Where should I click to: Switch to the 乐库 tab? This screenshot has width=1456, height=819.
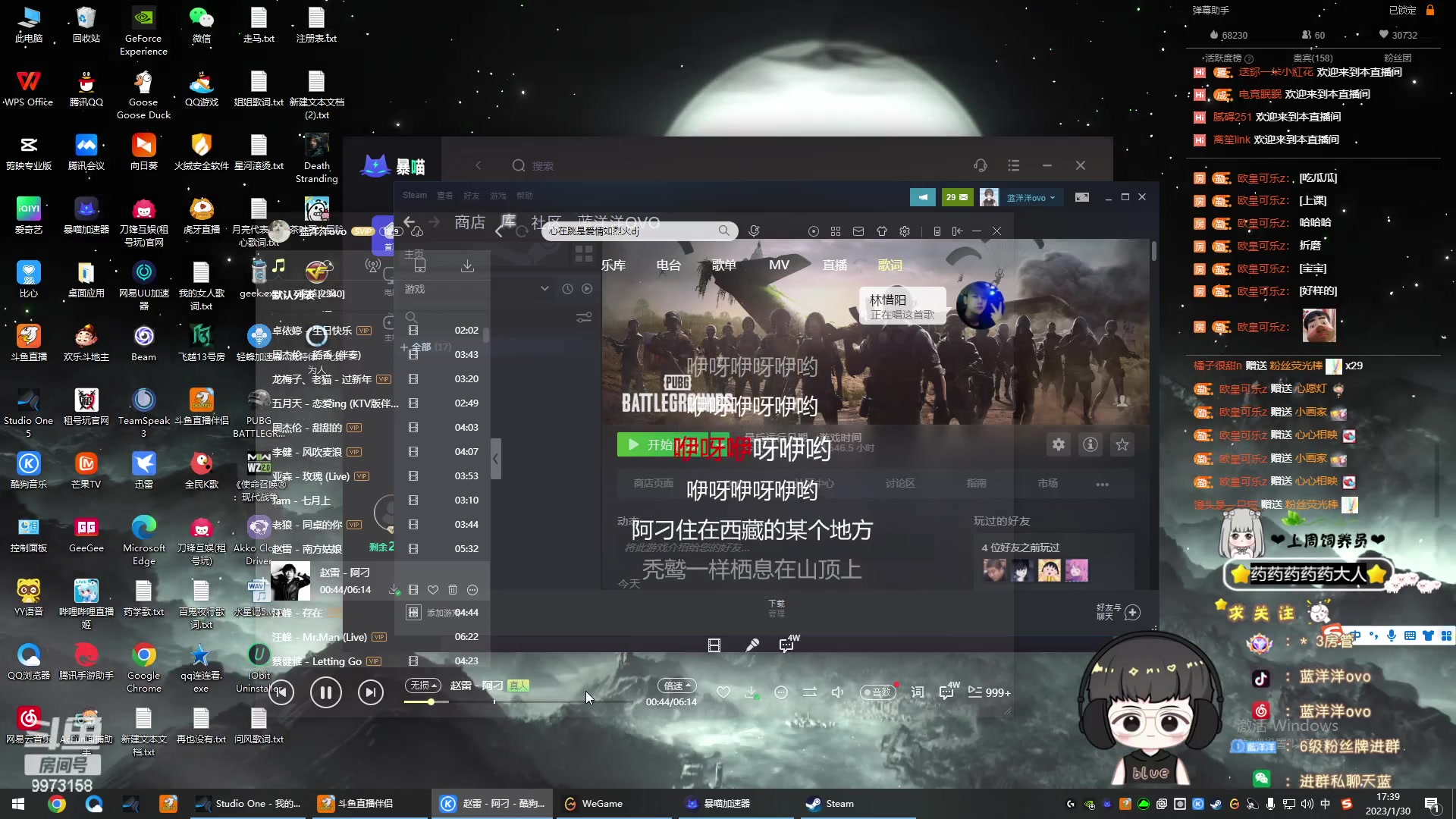click(613, 265)
